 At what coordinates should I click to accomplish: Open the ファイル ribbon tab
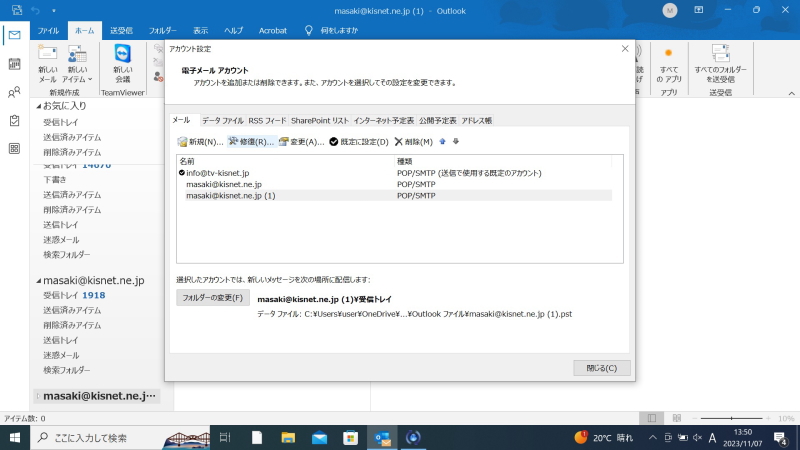coord(48,31)
